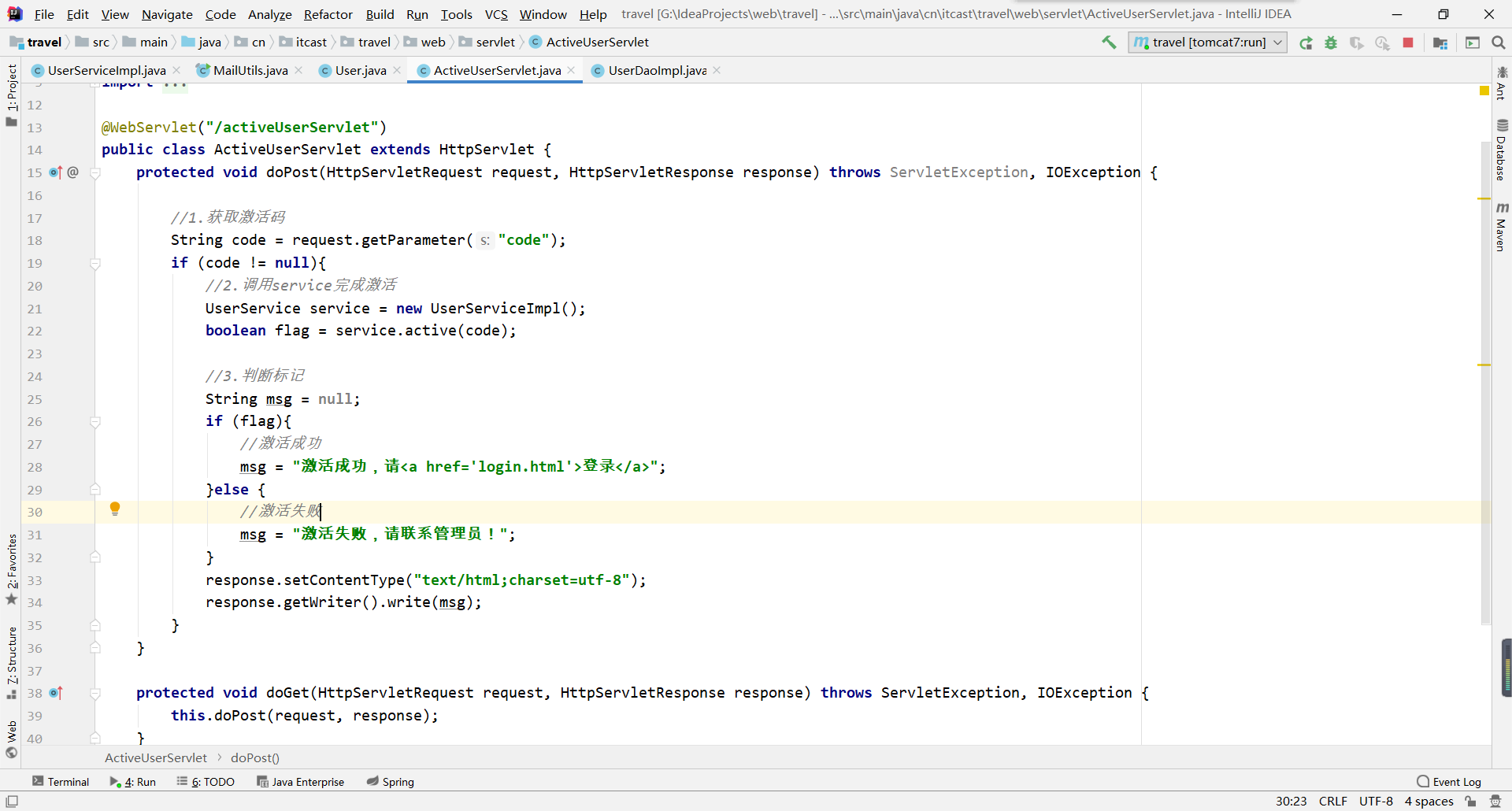Viewport: 1512px width, 811px height.
Task: Click the 30:23 caret position indicator
Action: [x=1291, y=802]
